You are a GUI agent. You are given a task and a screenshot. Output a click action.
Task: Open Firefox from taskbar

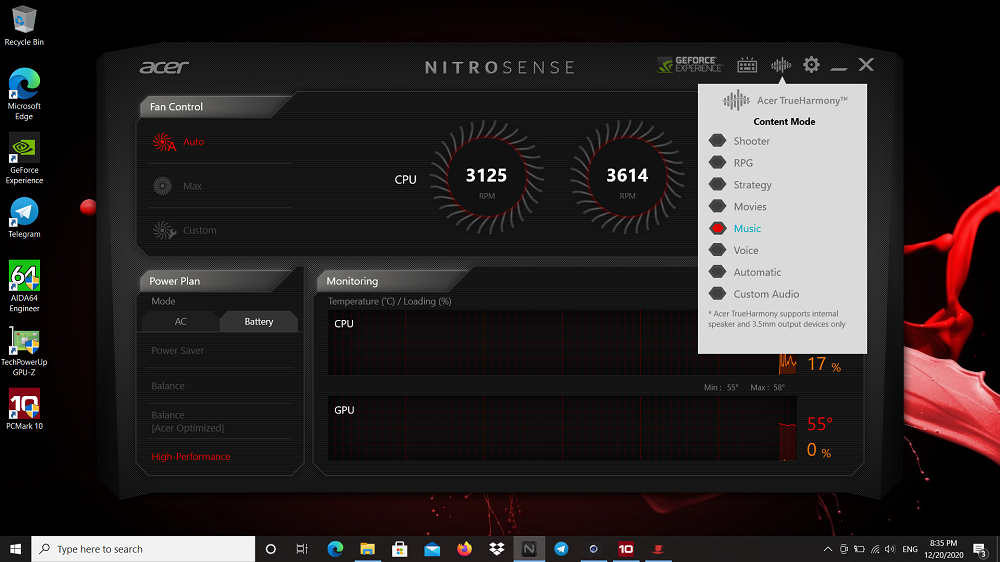click(x=464, y=549)
